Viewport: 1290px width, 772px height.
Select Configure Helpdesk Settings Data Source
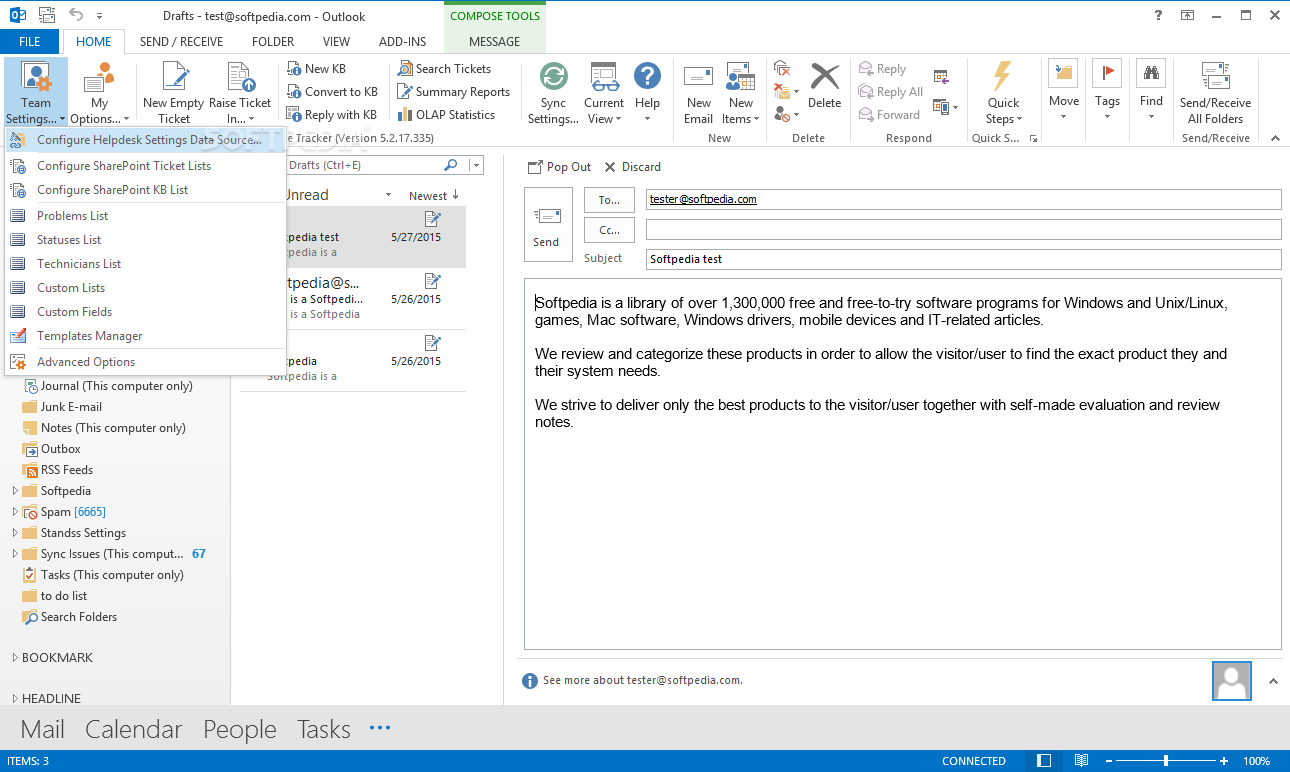point(146,140)
